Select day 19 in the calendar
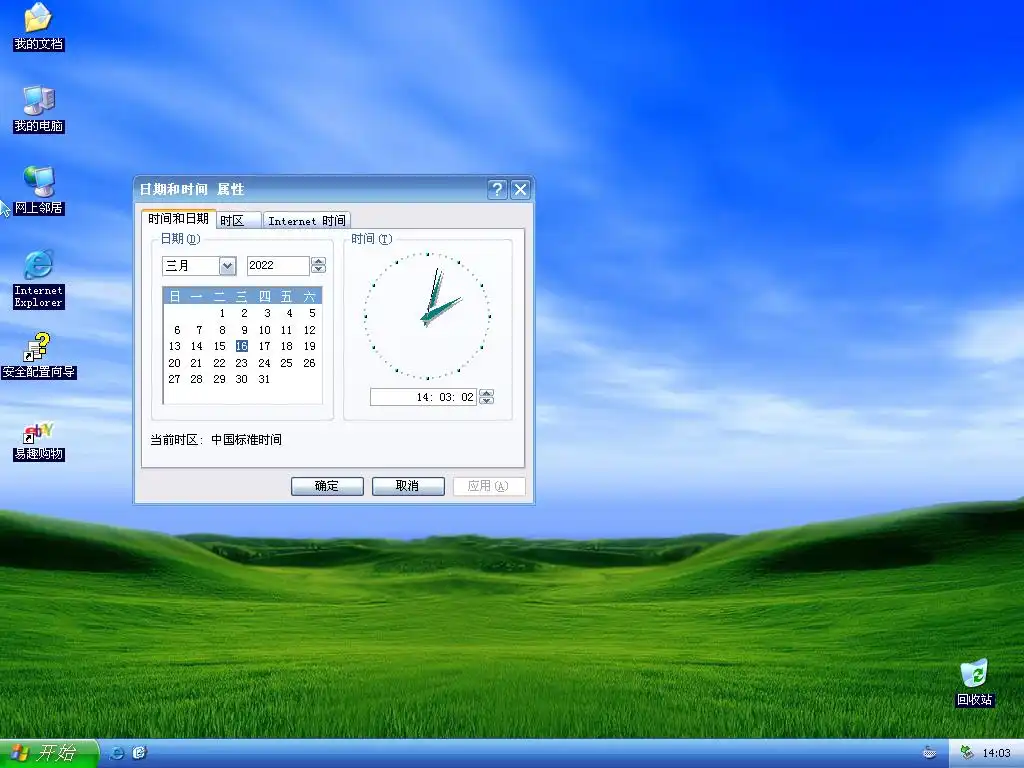This screenshot has width=1024, height=768. click(x=310, y=346)
